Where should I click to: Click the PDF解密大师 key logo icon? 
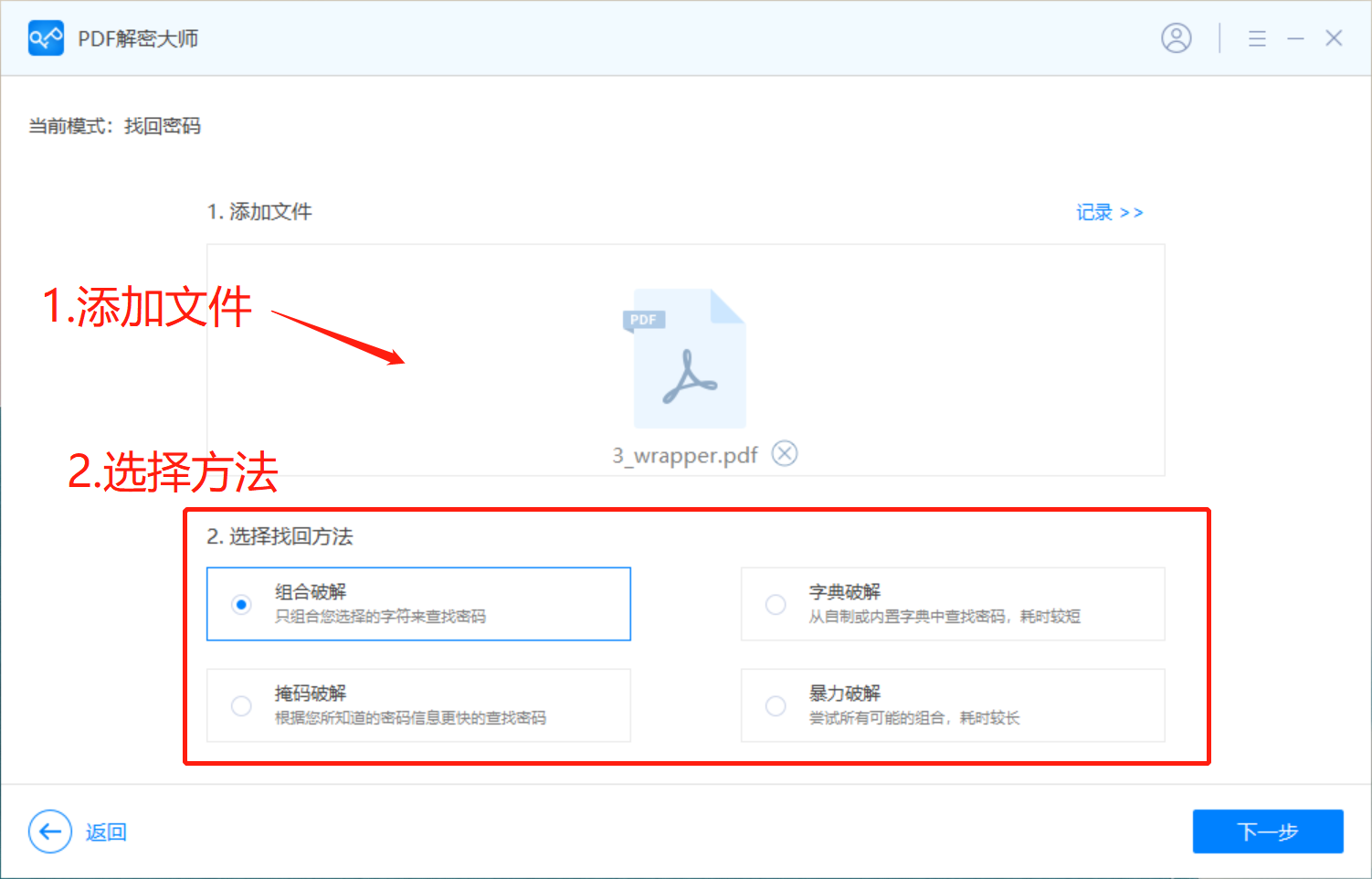click(46, 37)
